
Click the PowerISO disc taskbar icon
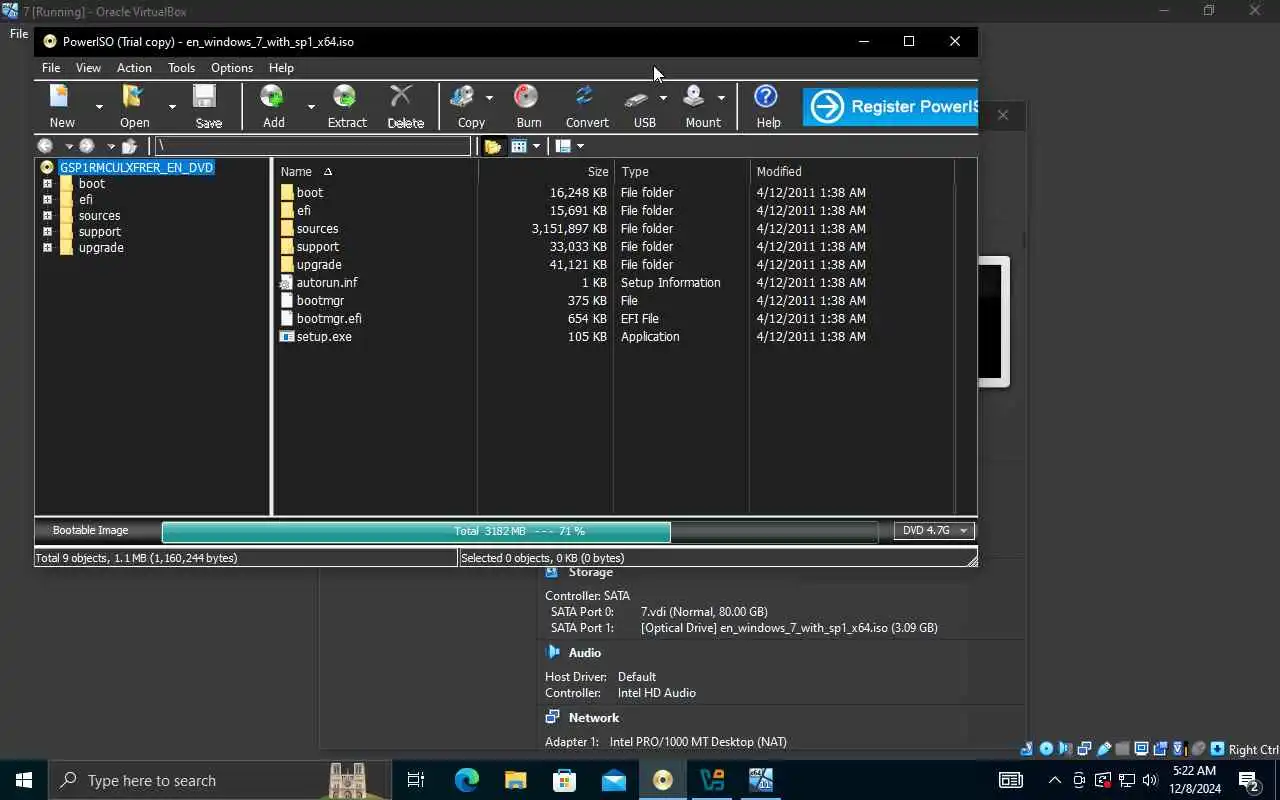663,780
